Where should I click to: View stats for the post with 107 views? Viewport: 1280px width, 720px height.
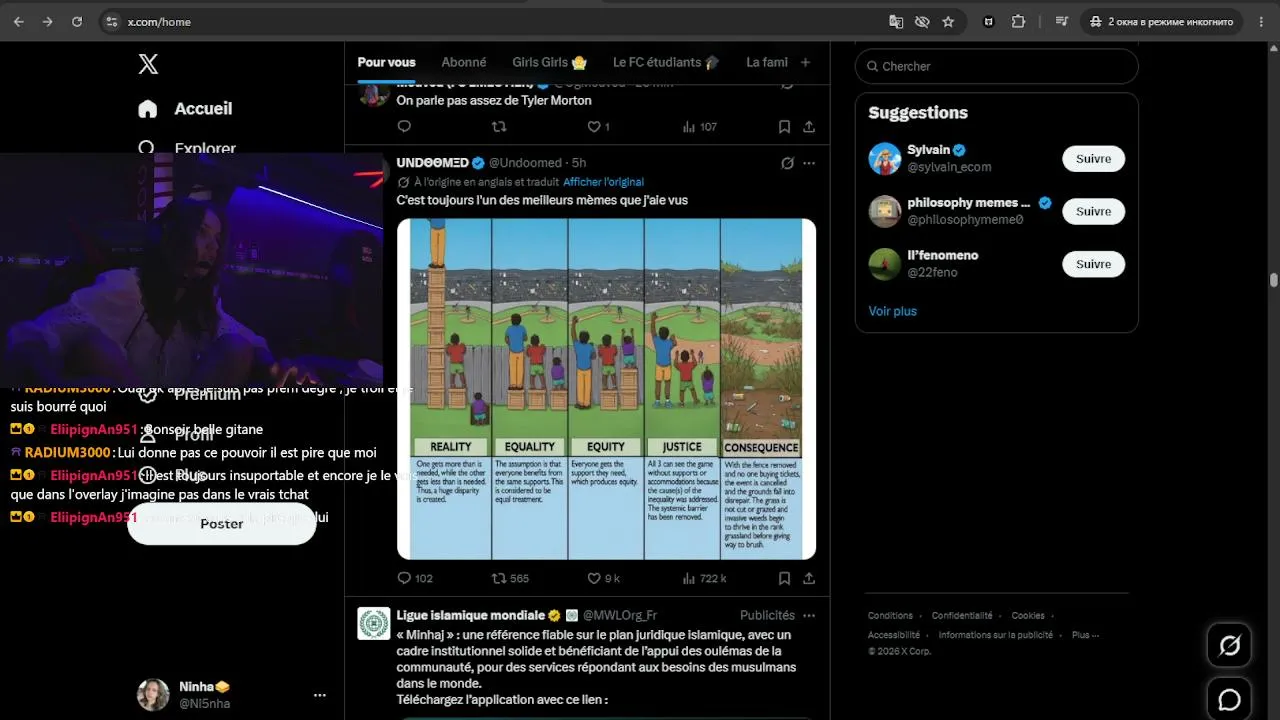(700, 127)
